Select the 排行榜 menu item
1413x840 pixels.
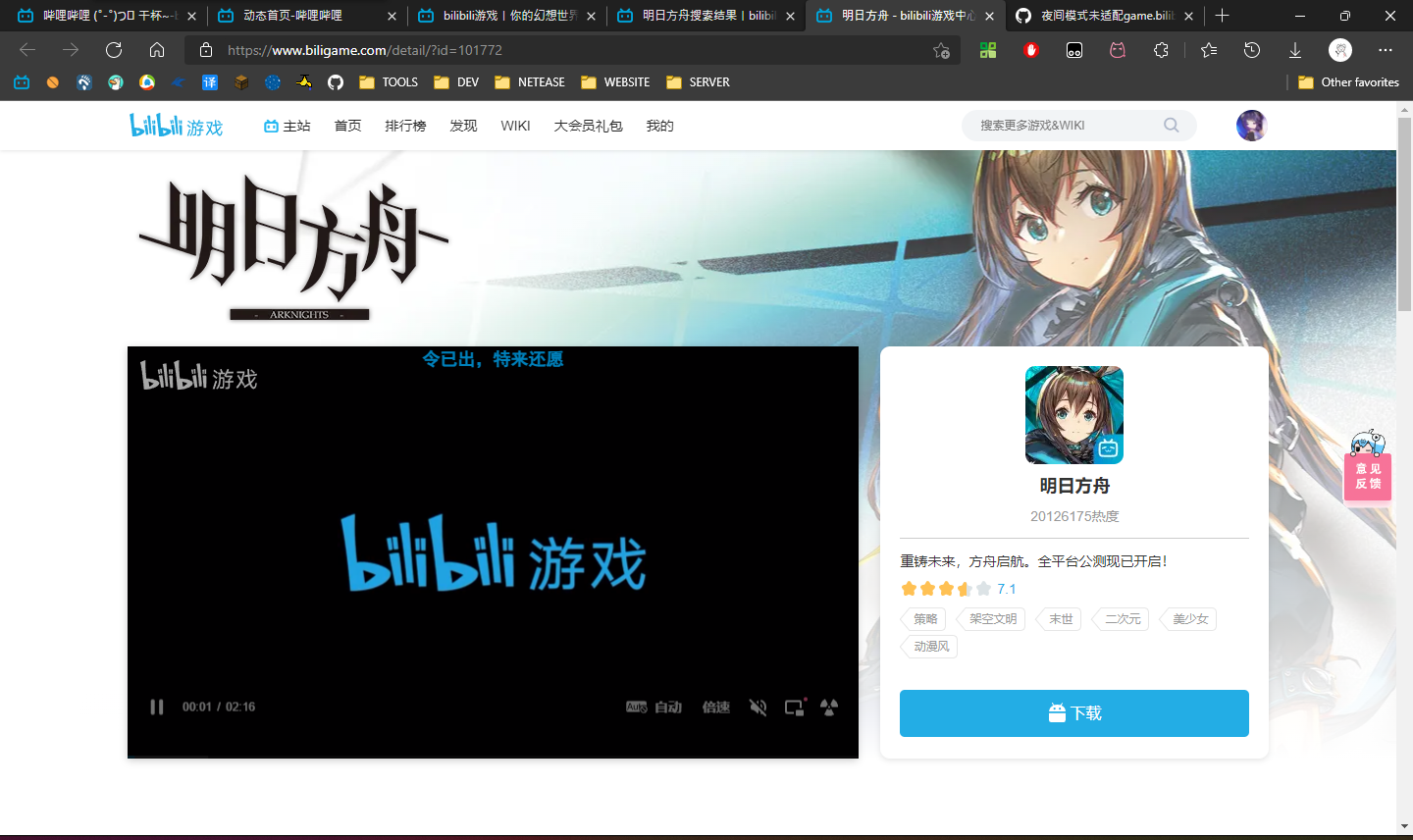[405, 125]
